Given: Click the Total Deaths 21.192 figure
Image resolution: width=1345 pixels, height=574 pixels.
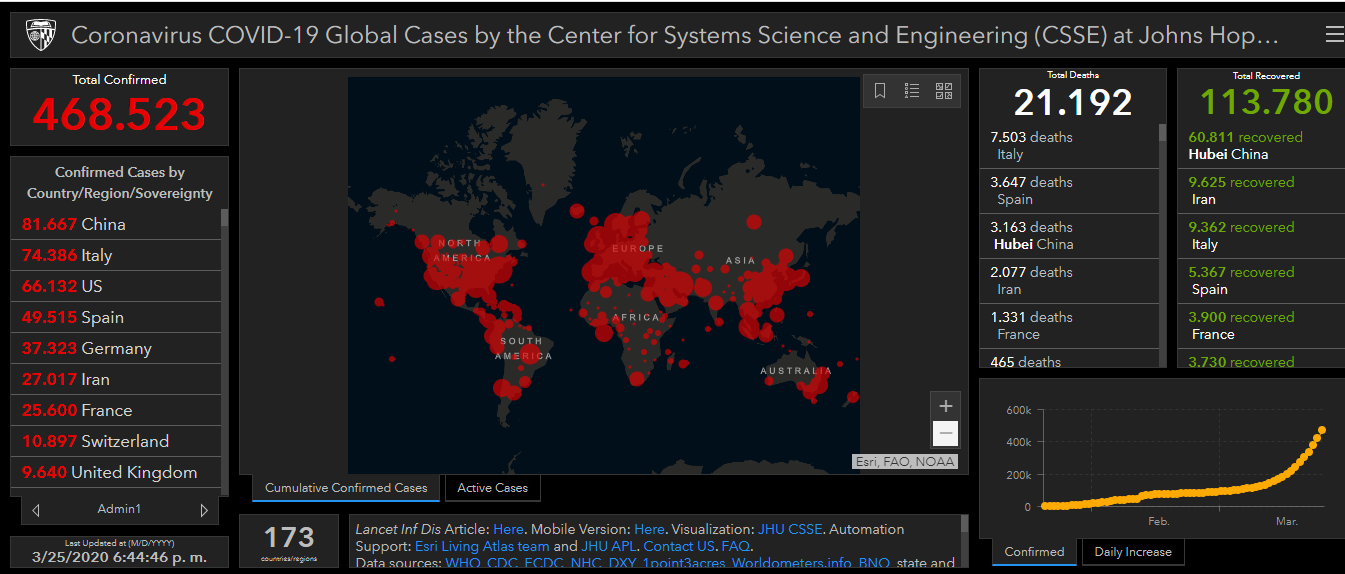Looking at the screenshot, I should coord(1073,102).
